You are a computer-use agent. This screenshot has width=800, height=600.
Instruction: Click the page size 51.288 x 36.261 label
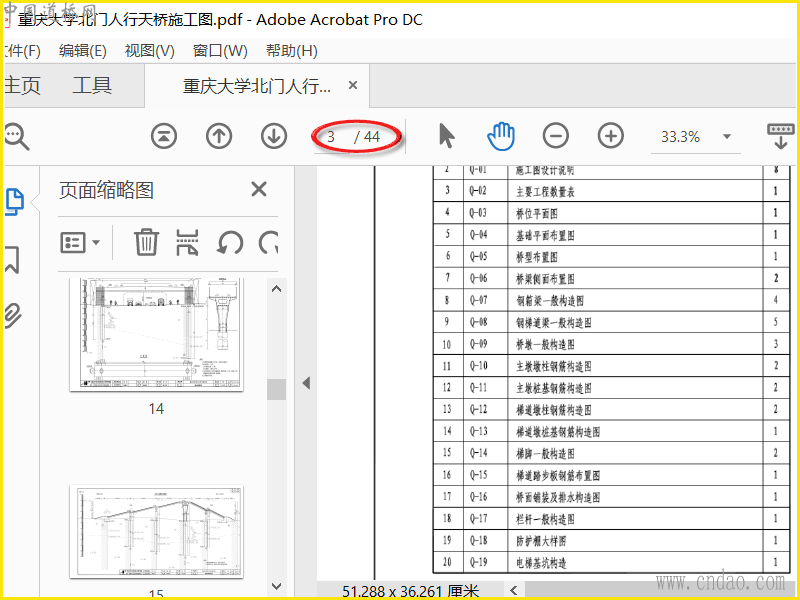pos(411,592)
